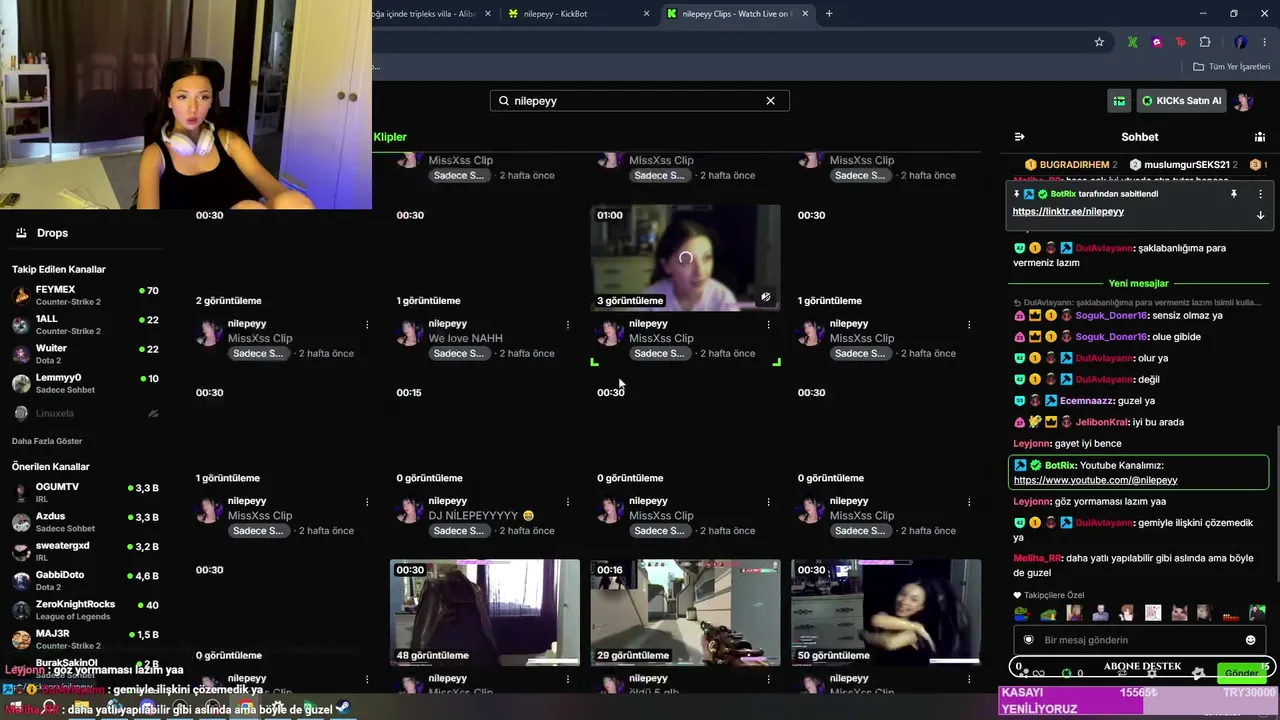
Task: Open a new browser tab
Action: point(829,14)
